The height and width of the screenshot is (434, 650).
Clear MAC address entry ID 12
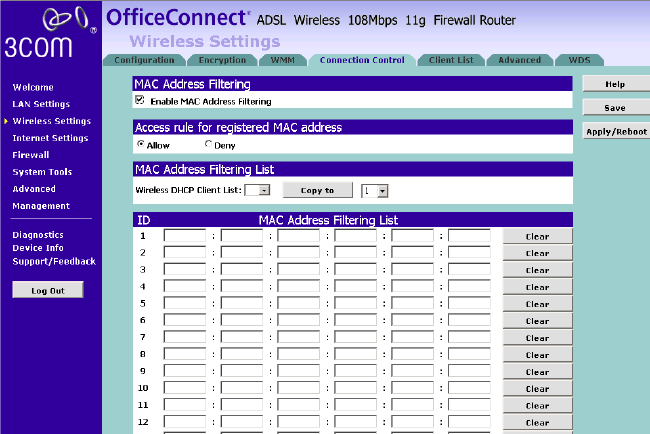(538, 422)
